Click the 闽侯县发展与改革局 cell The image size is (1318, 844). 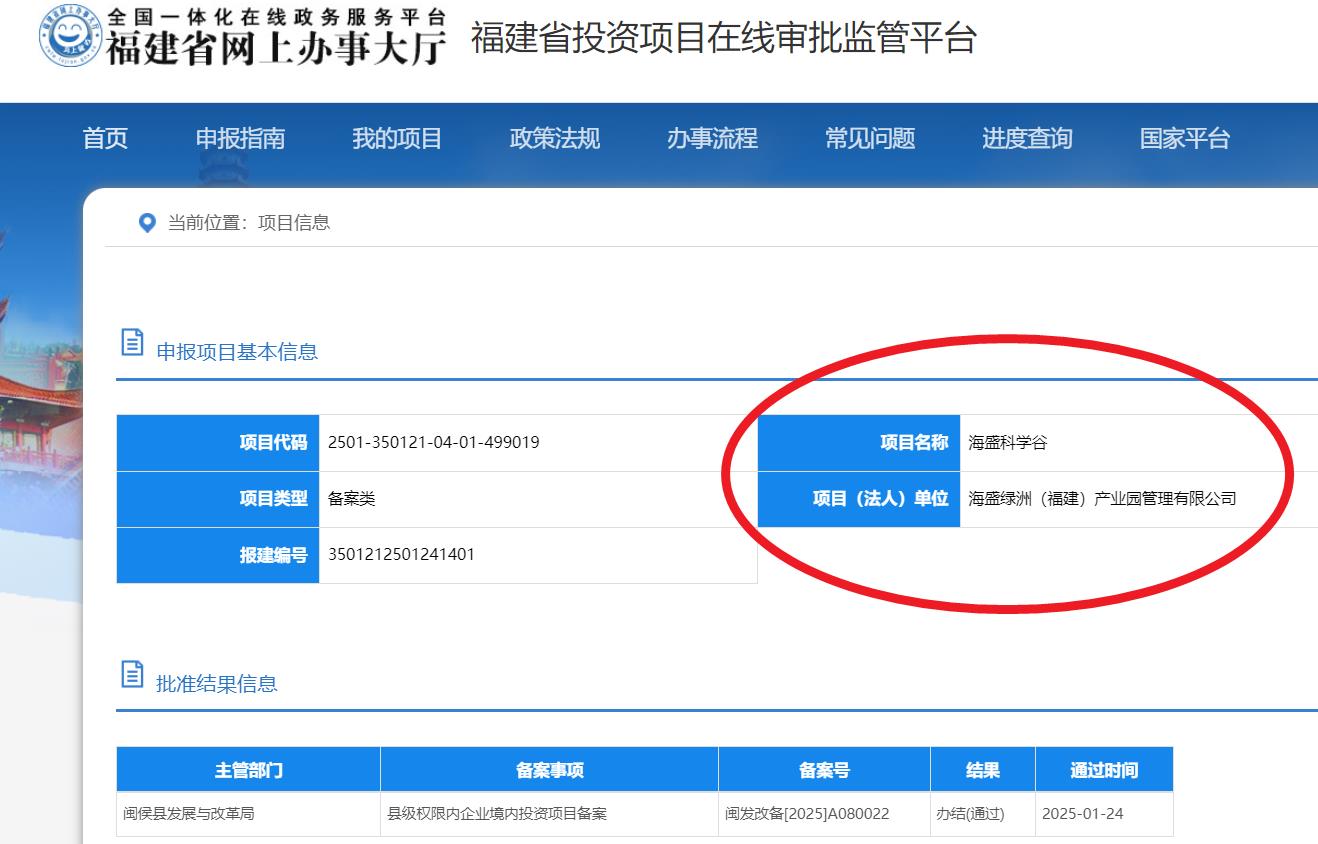pyautogui.click(x=248, y=814)
